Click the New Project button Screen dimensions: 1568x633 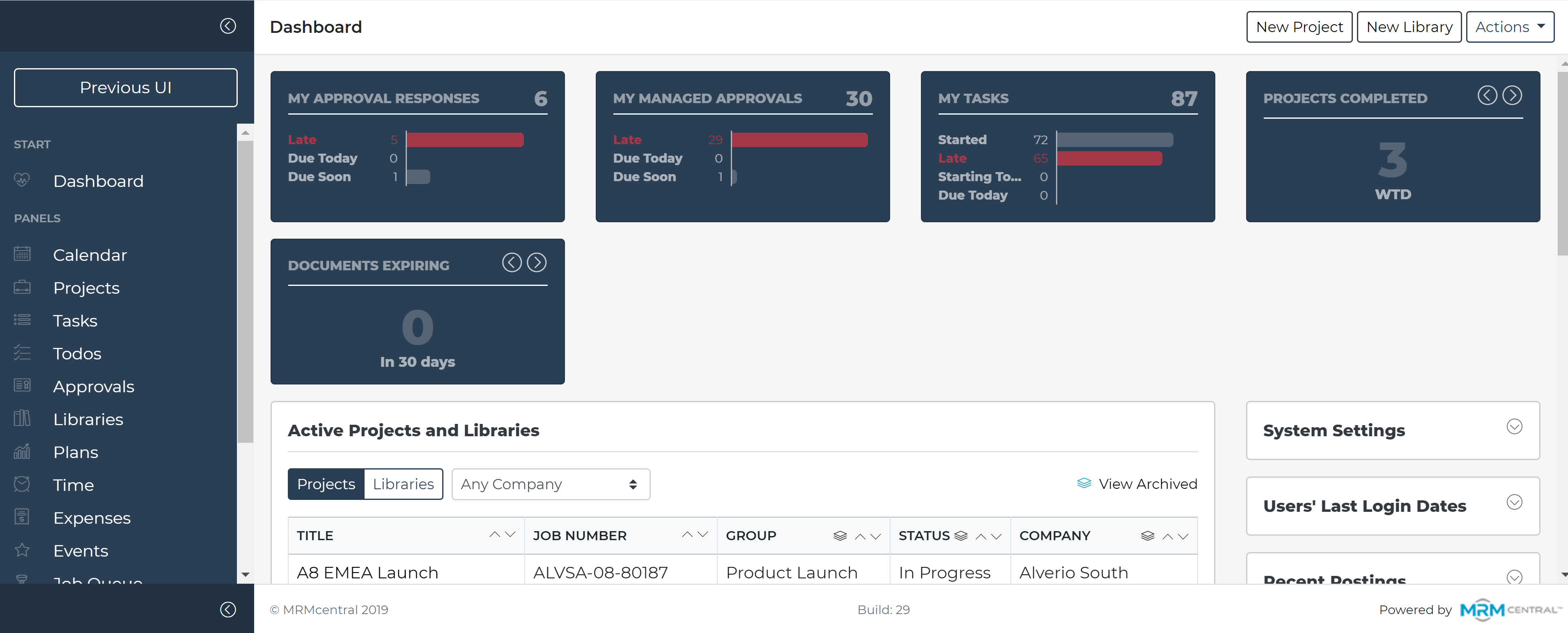click(1299, 27)
